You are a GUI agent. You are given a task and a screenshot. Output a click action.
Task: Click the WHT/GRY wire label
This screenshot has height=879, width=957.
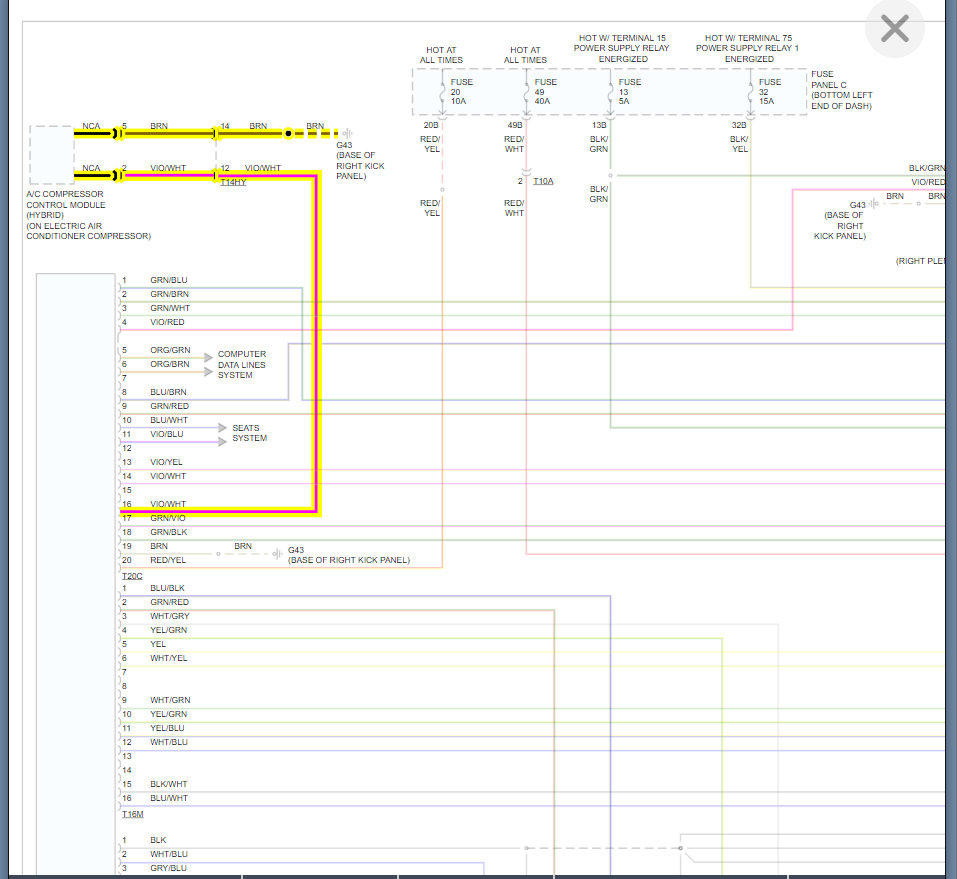pyautogui.click(x=170, y=617)
